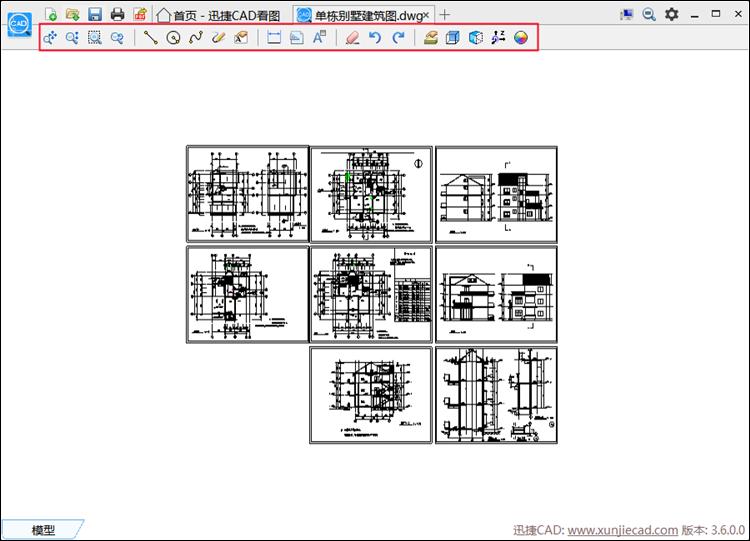This screenshot has width=750, height=541.
Task: Open the search magnifier in title bar
Action: [649, 14]
